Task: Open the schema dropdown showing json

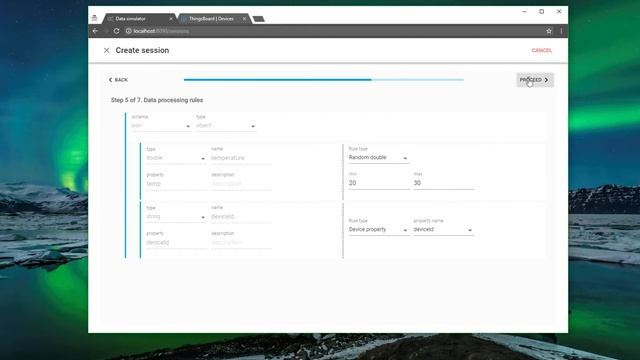Action: [x=160, y=126]
